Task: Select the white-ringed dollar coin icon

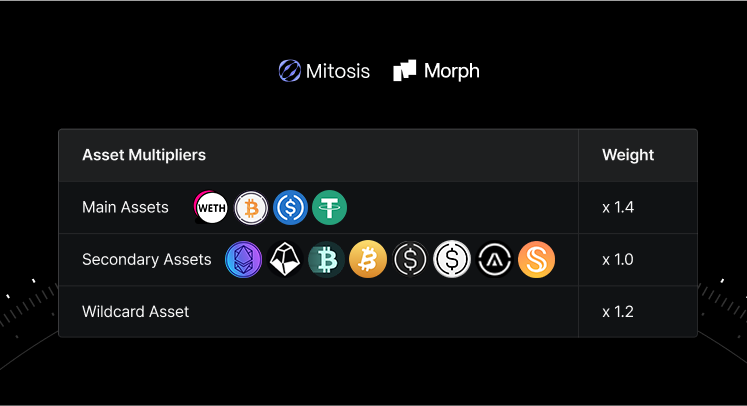Action: pos(452,259)
